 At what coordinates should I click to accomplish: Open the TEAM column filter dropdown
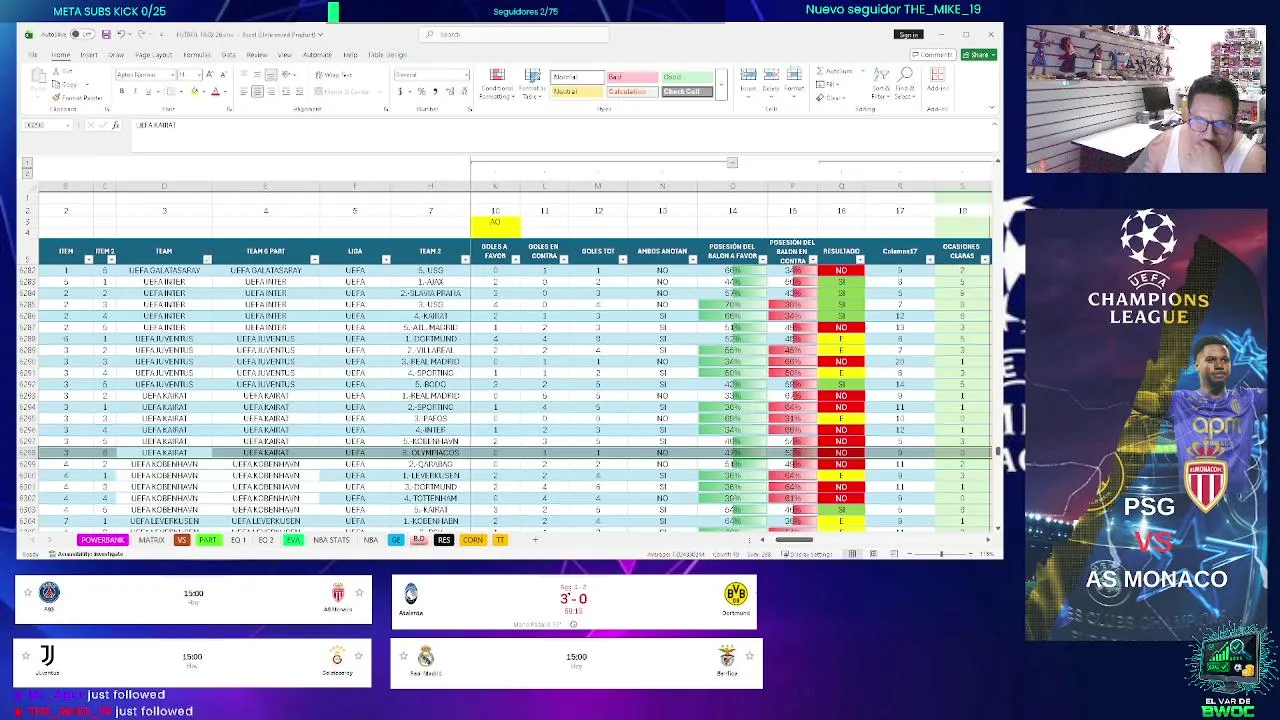(206, 260)
